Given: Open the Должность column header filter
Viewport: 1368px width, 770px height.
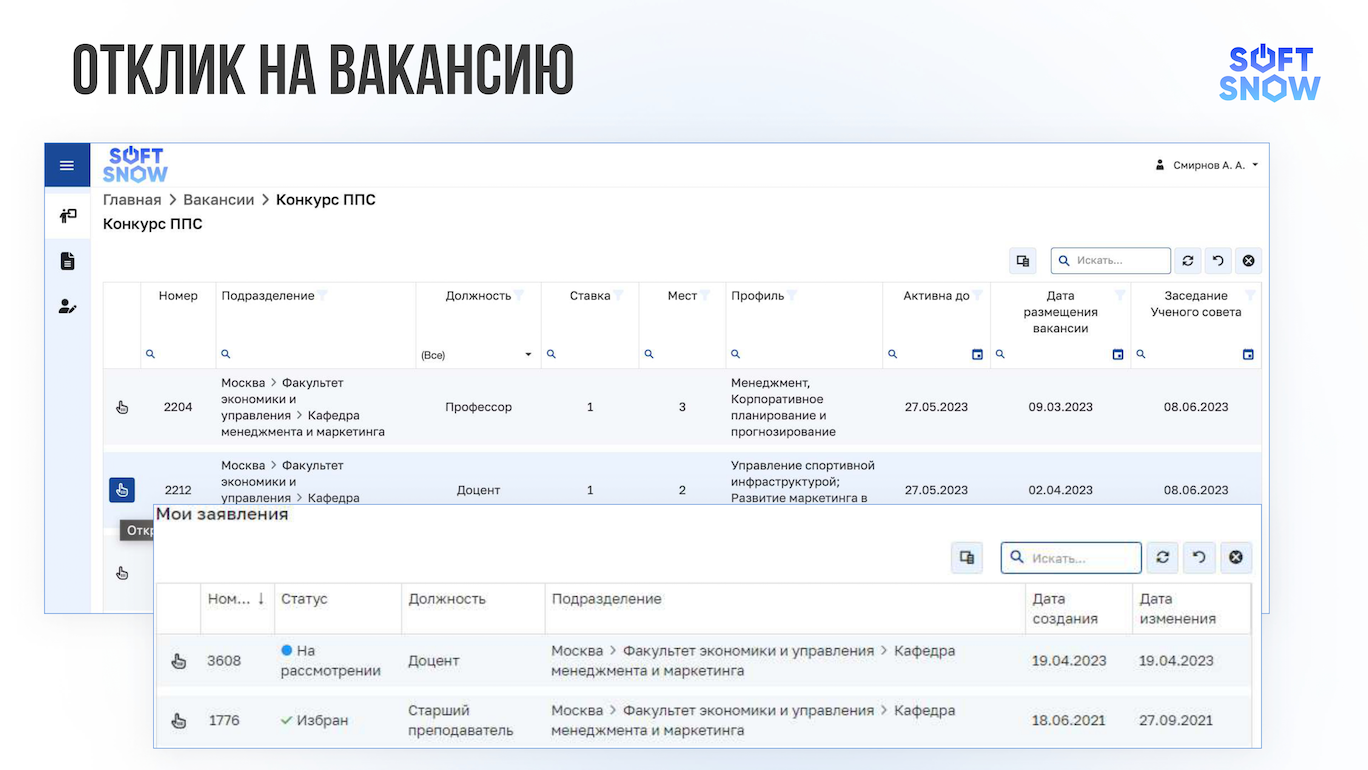Looking at the screenshot, I should click(x=519, y=296).
